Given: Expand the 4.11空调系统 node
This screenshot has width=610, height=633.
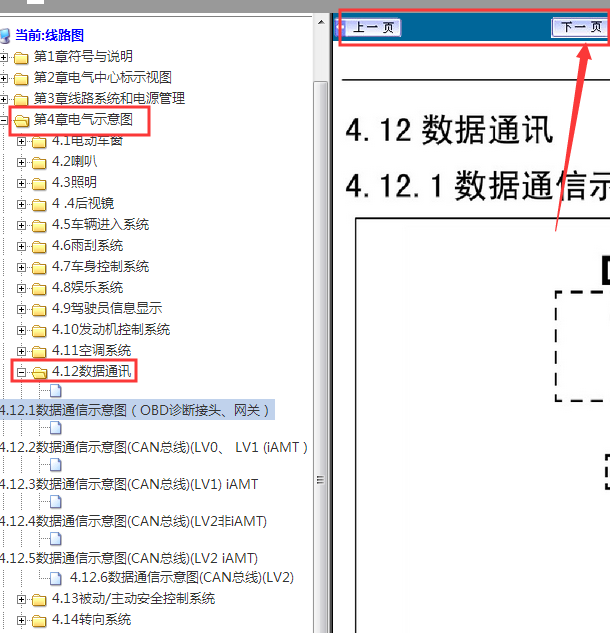Looking at the screenshot, I should pos(21,351).
